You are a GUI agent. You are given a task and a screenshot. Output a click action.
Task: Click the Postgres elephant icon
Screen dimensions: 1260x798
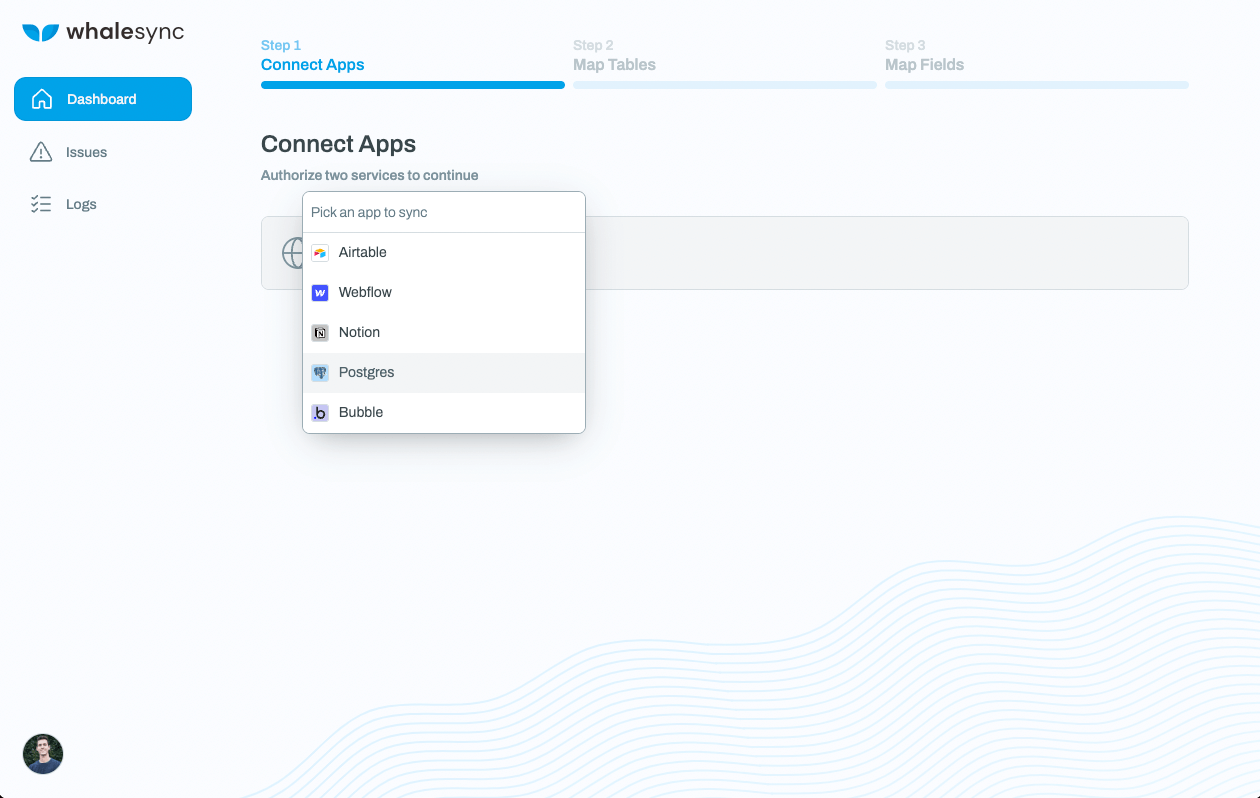pyautogui.click(x=320, y=373)
